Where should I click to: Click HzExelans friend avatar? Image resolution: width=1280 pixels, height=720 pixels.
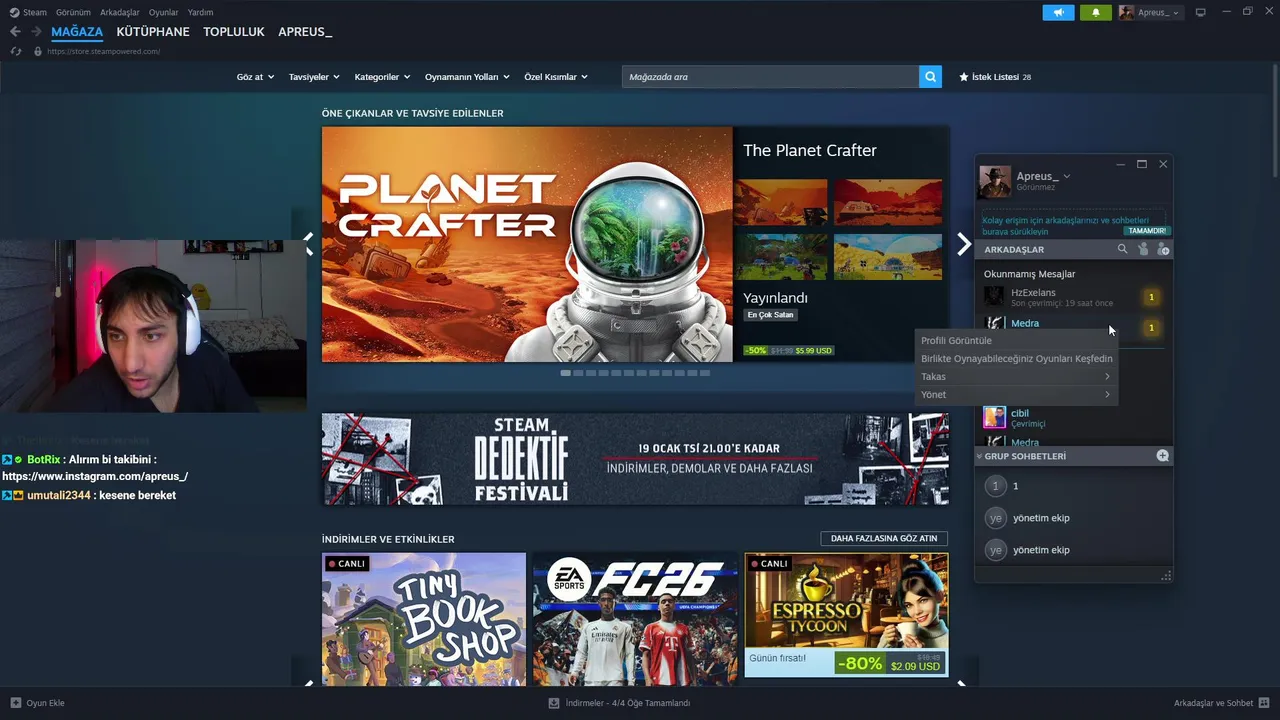(x=994, y=297)
